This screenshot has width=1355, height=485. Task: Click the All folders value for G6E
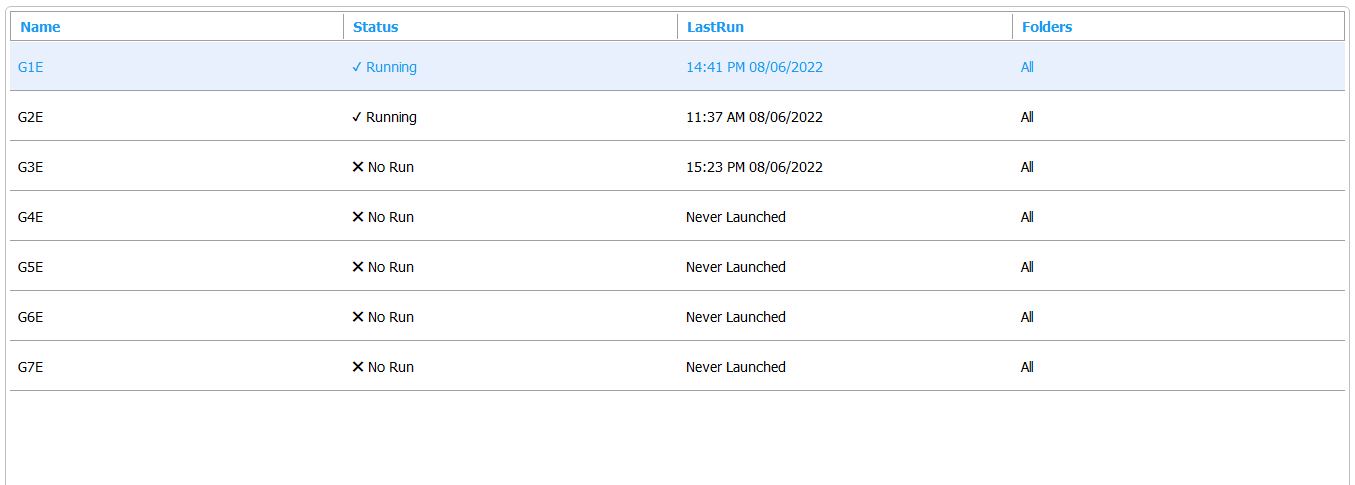pos(1027,317)
